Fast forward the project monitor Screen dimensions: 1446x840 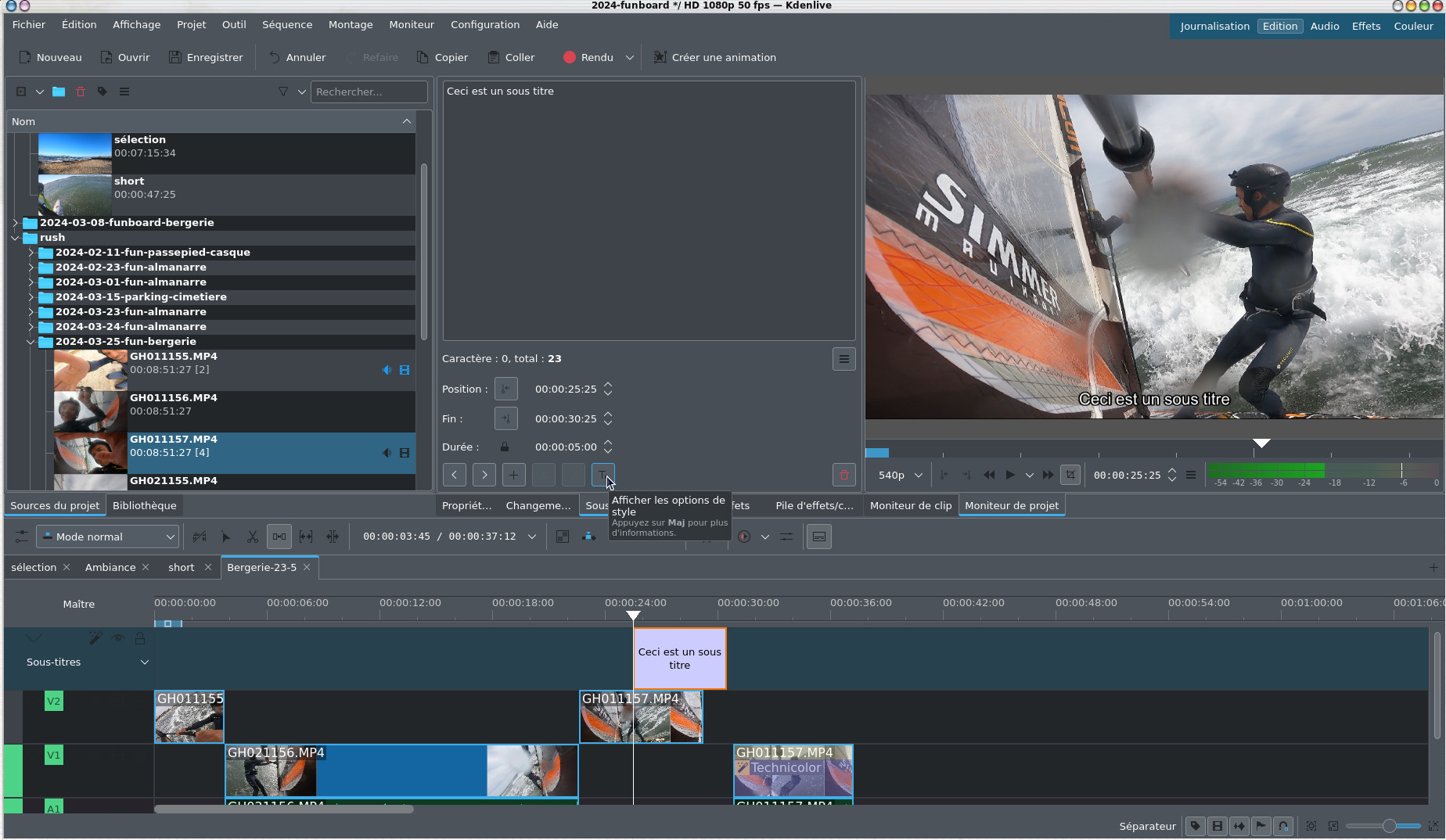(x=1048, y=475)
